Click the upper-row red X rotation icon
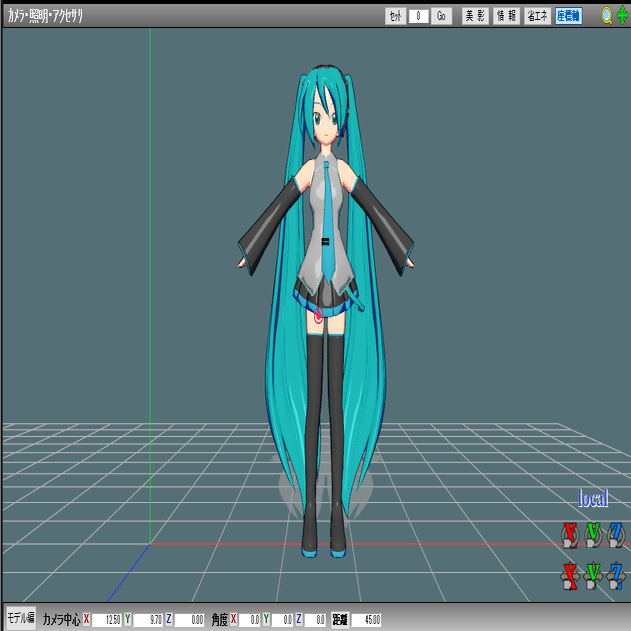The height and width of the screenshot is (631, 631). click(570, 535)
